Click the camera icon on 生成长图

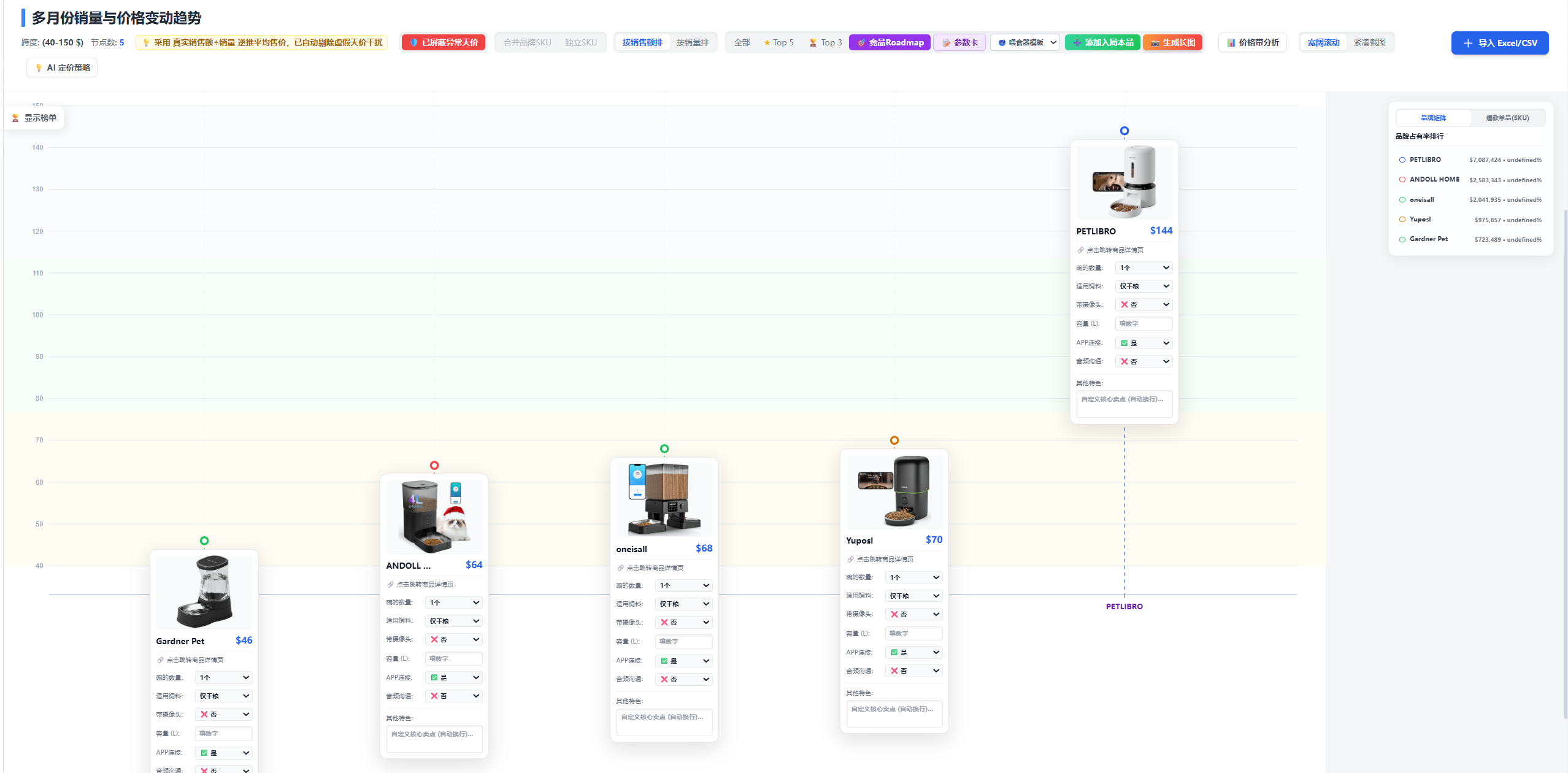point(1155,42)
